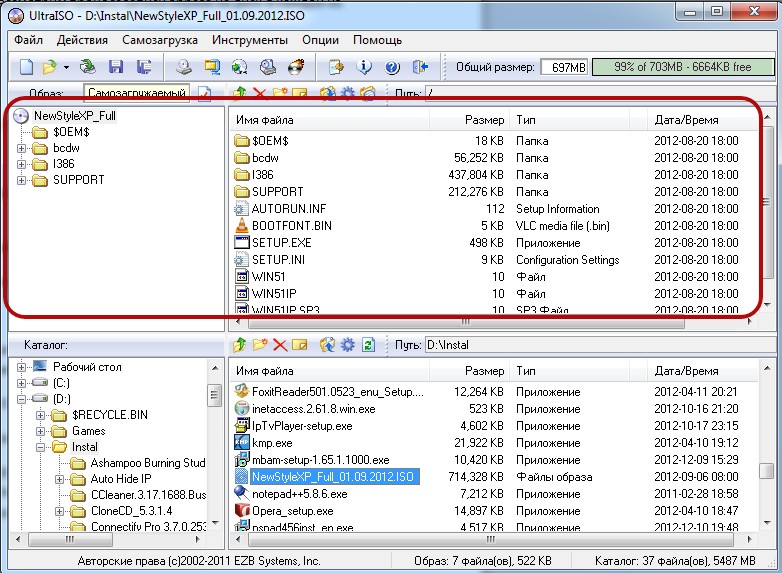Click the New image toolbar icon
The height and width of the screenshot is (573, 782).
[x=26, y=67]
